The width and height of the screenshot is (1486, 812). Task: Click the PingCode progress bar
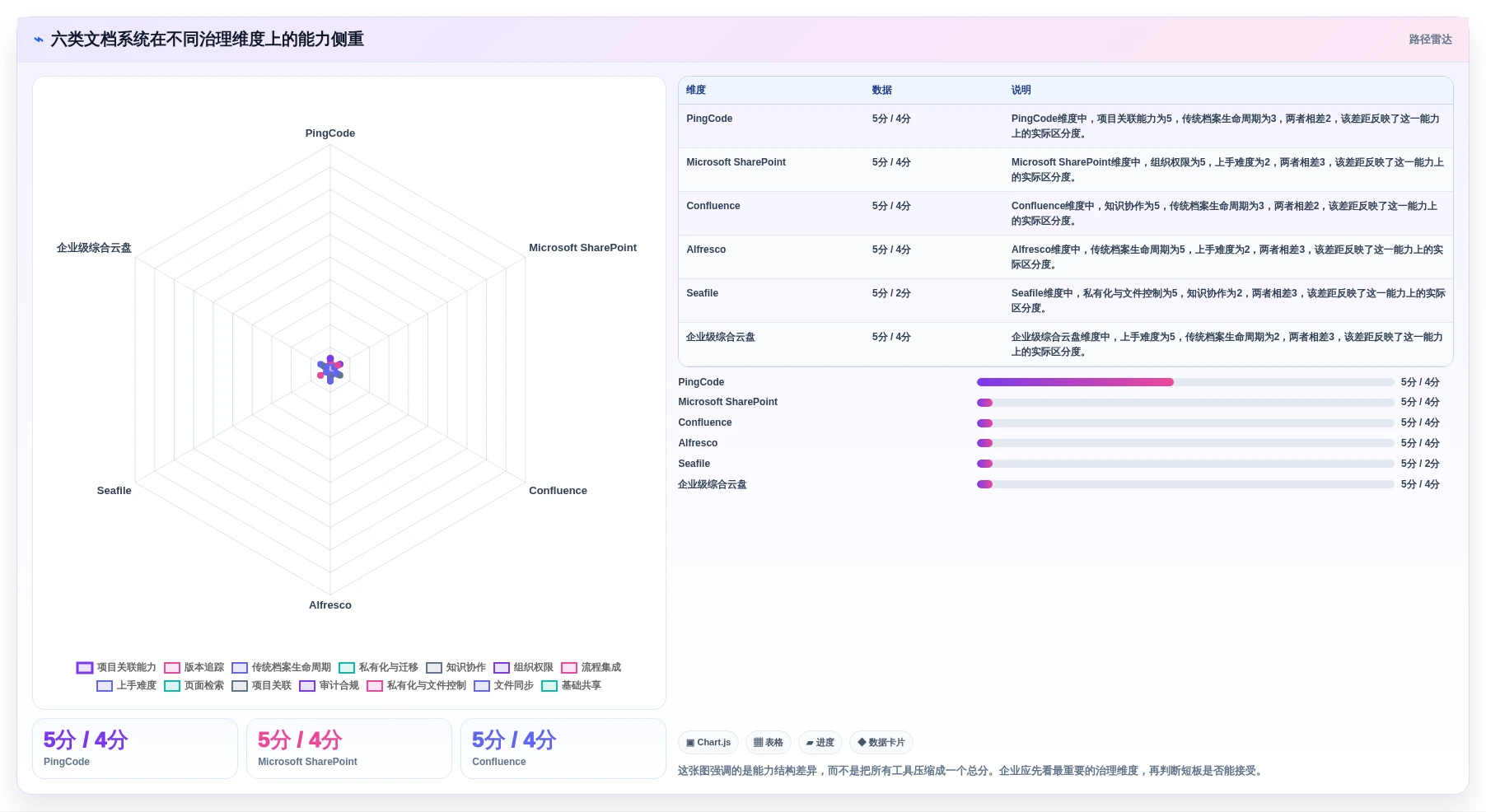coord(1185,382)
